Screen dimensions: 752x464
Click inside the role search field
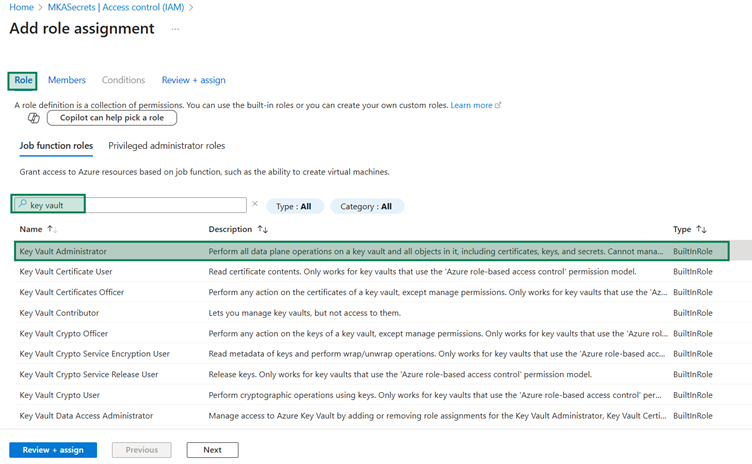135,205
